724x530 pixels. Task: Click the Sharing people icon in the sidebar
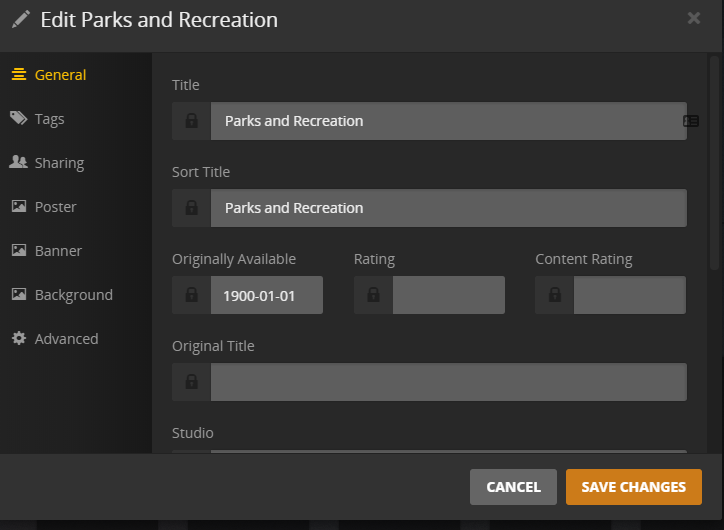[19, 162]
